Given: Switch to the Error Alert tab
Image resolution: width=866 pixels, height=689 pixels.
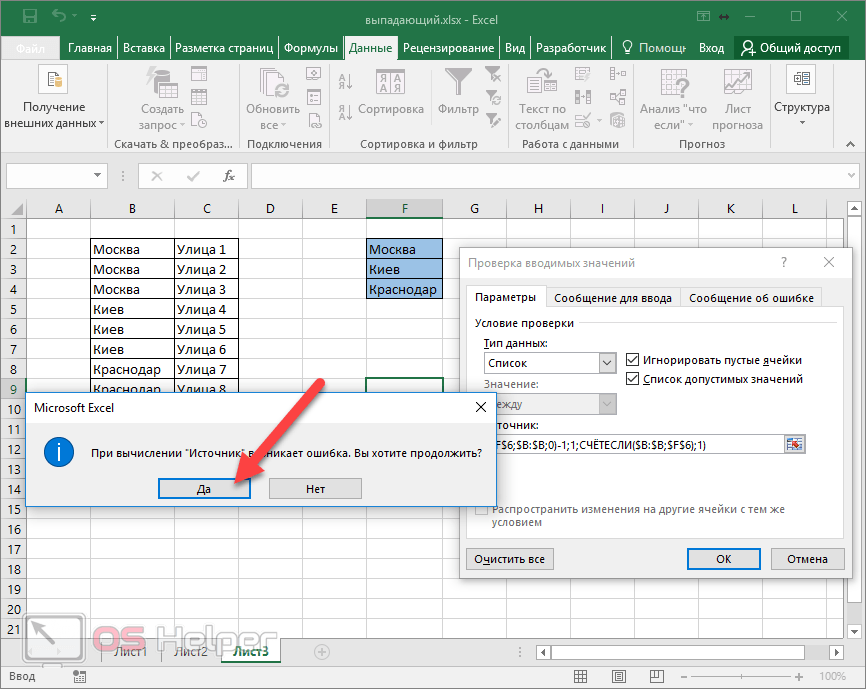Looking at the screenshot, I should pyautogui.click(x=751, y=297).
